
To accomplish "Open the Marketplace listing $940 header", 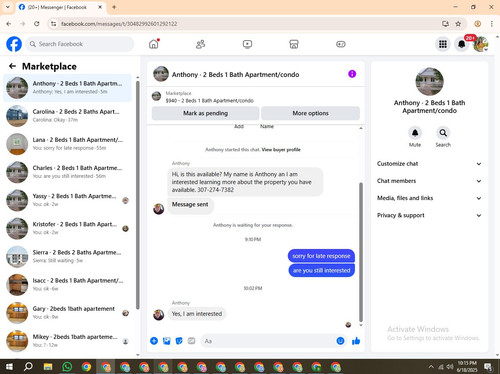I will [210, 100].
